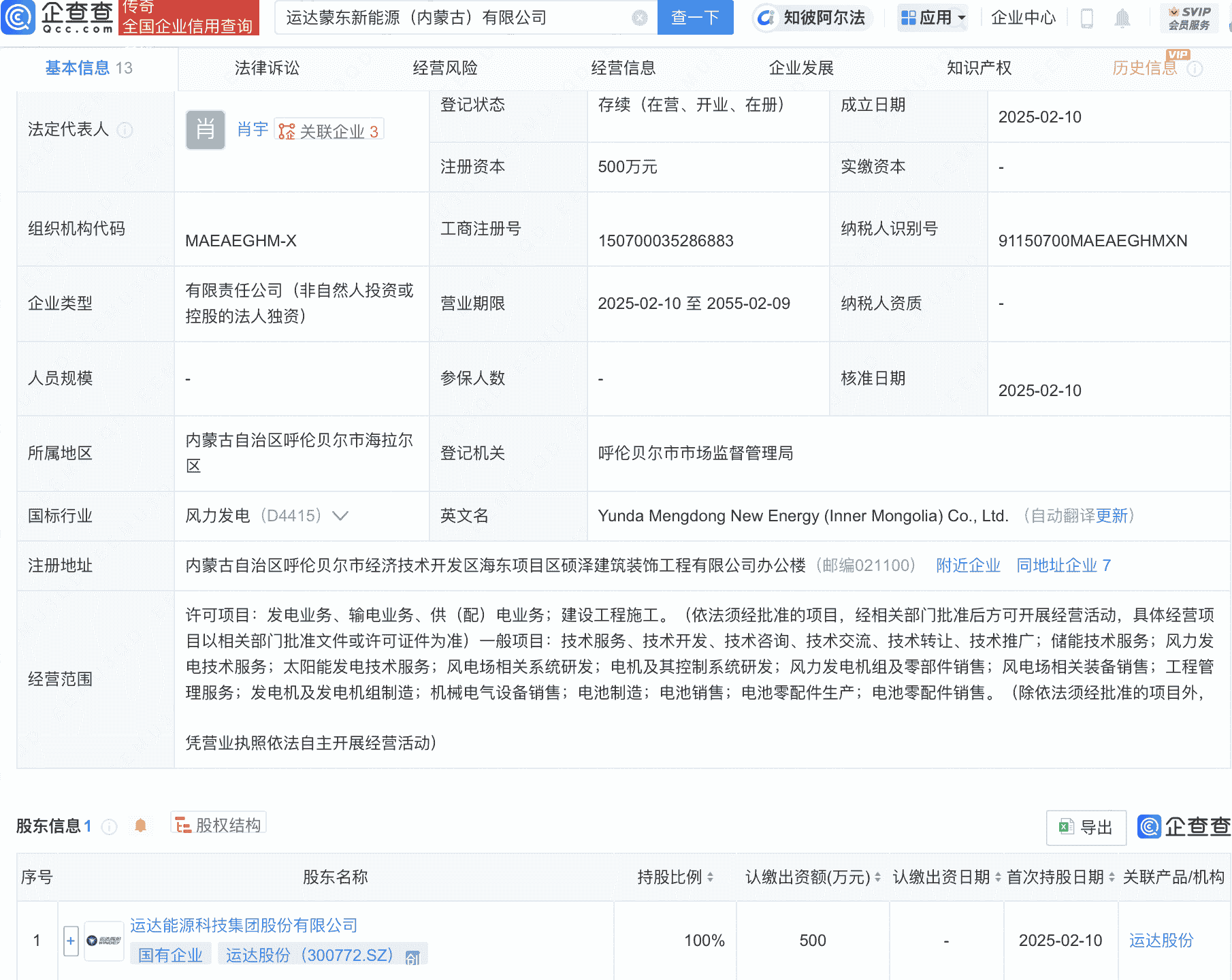Enable monitoring via 股东信息 bell toggle
Viewport: 1232px width, 980px height.
(142, 826)
